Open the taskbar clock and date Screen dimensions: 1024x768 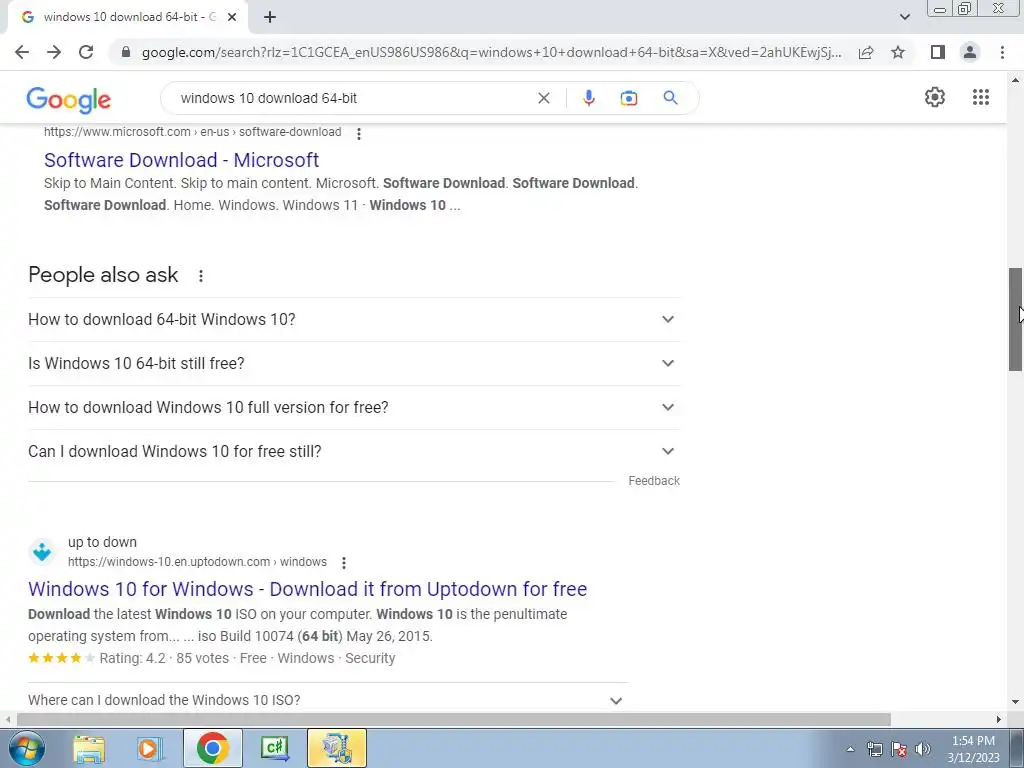tap(973, 749)
